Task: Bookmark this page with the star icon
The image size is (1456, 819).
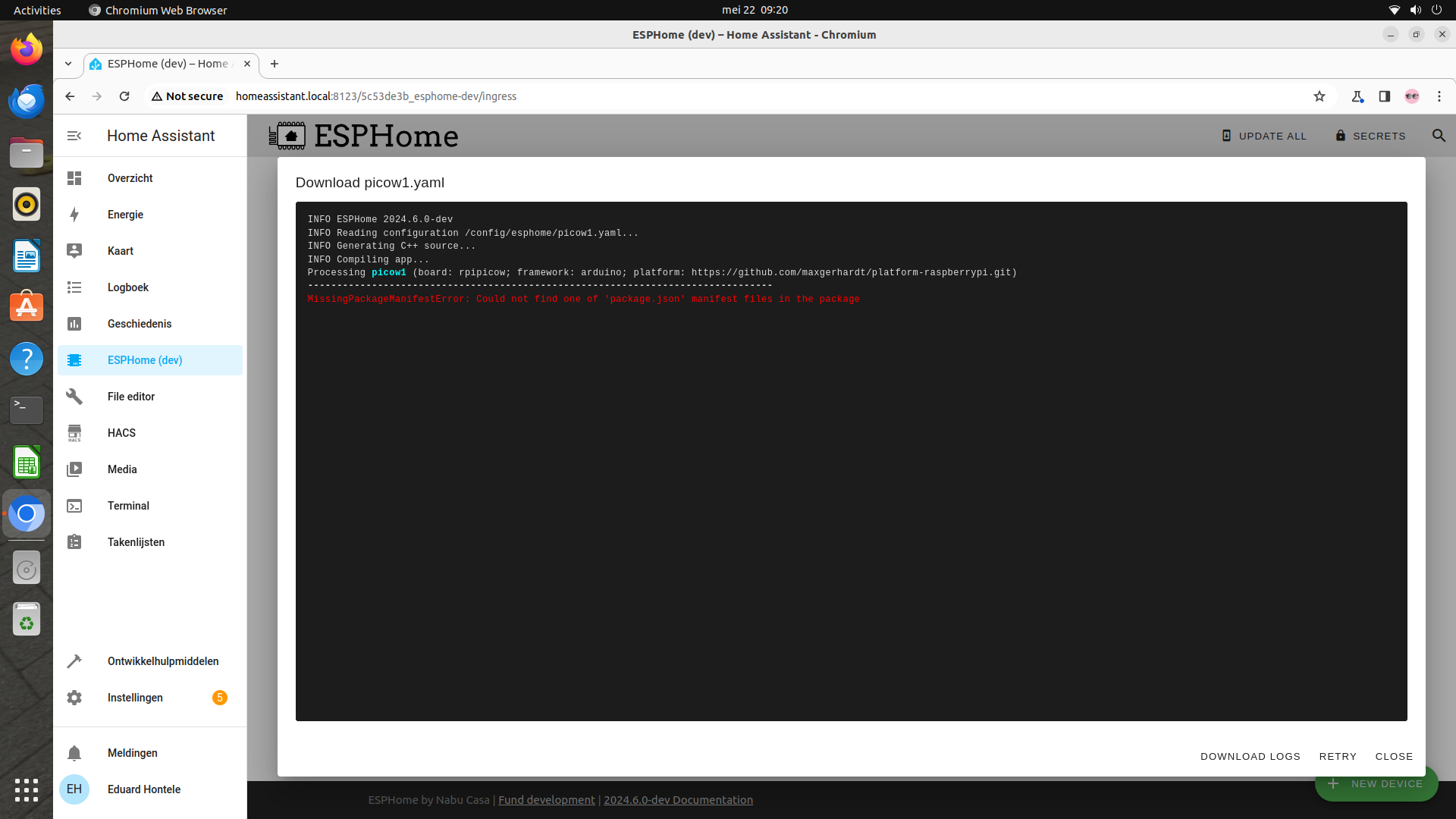Action: point(1319,96)
